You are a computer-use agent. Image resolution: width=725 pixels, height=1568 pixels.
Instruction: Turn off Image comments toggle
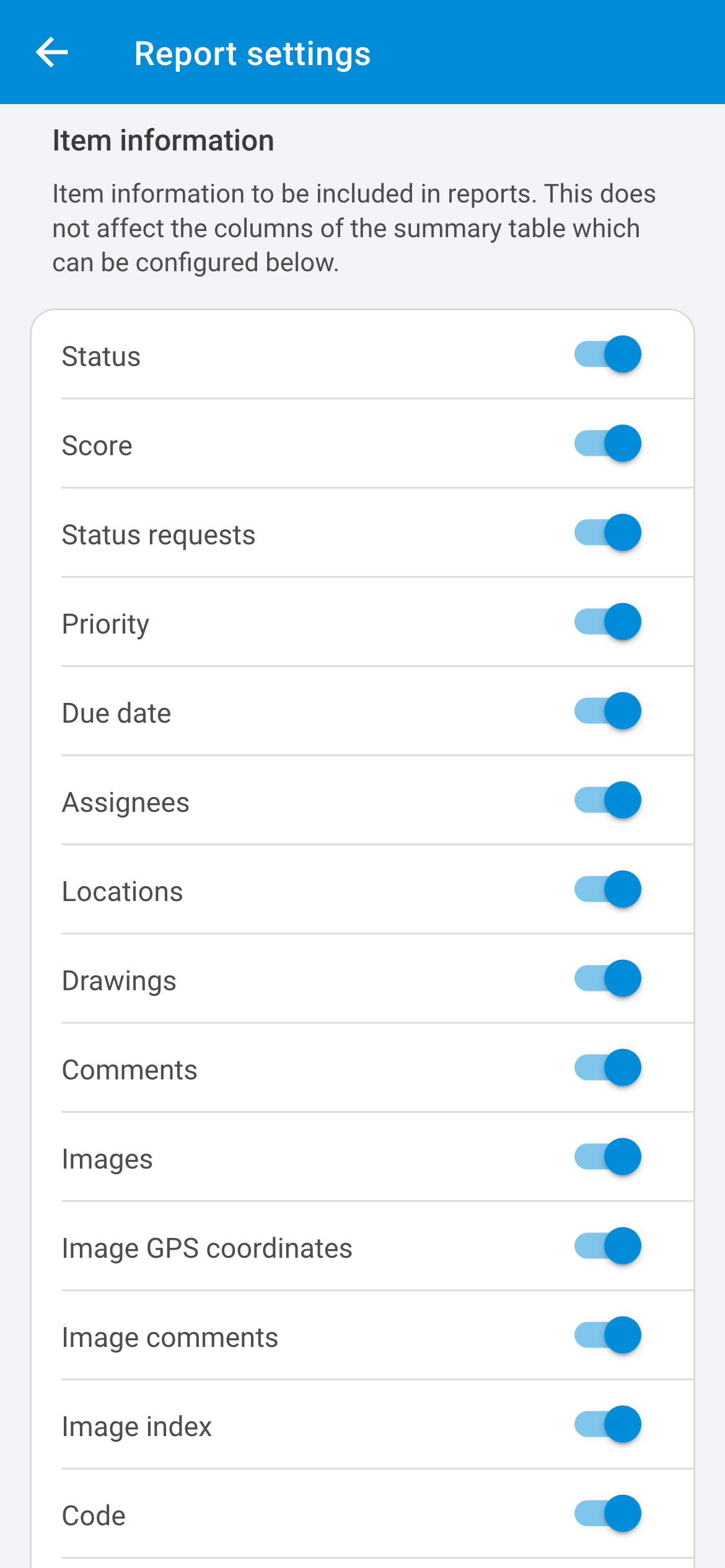point(607,1336)
